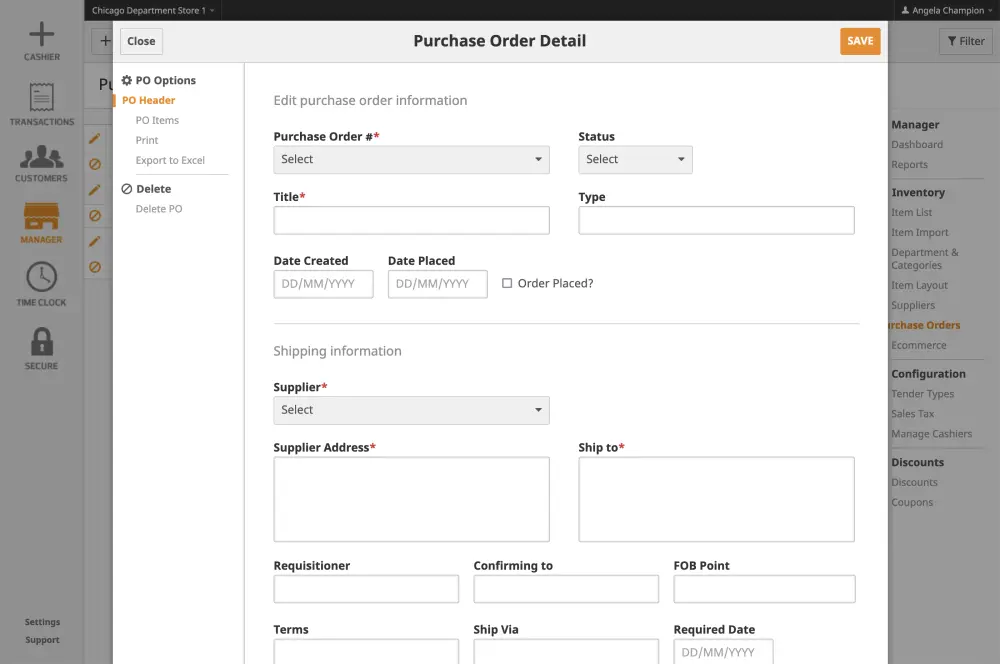The height and width of the screenshot is (664, 1000).
Task: Click the PO Options gear icon
Action: coord(127,80)
